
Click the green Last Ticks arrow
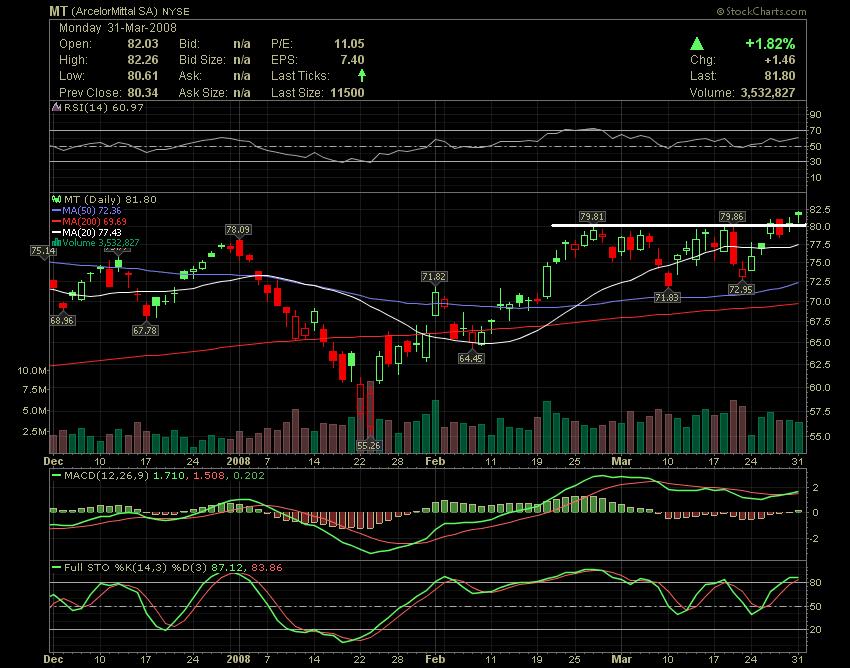(362, 76)
